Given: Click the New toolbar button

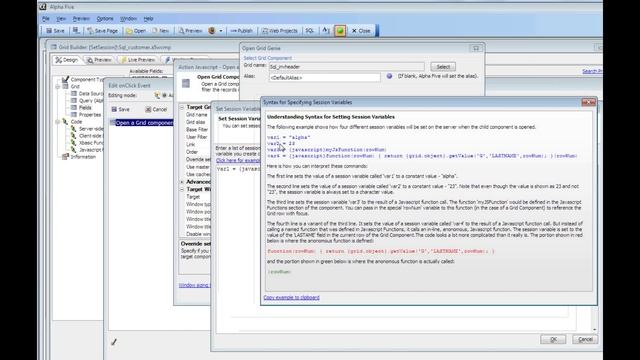Looking at the screenshot, I should 160,31.
